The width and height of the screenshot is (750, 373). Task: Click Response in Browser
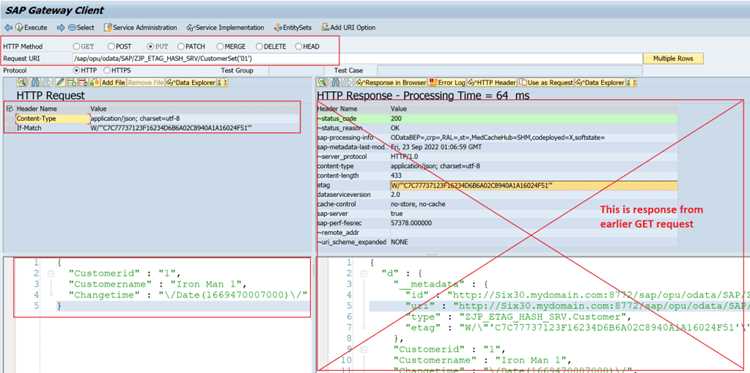click(x=391, y=83)
